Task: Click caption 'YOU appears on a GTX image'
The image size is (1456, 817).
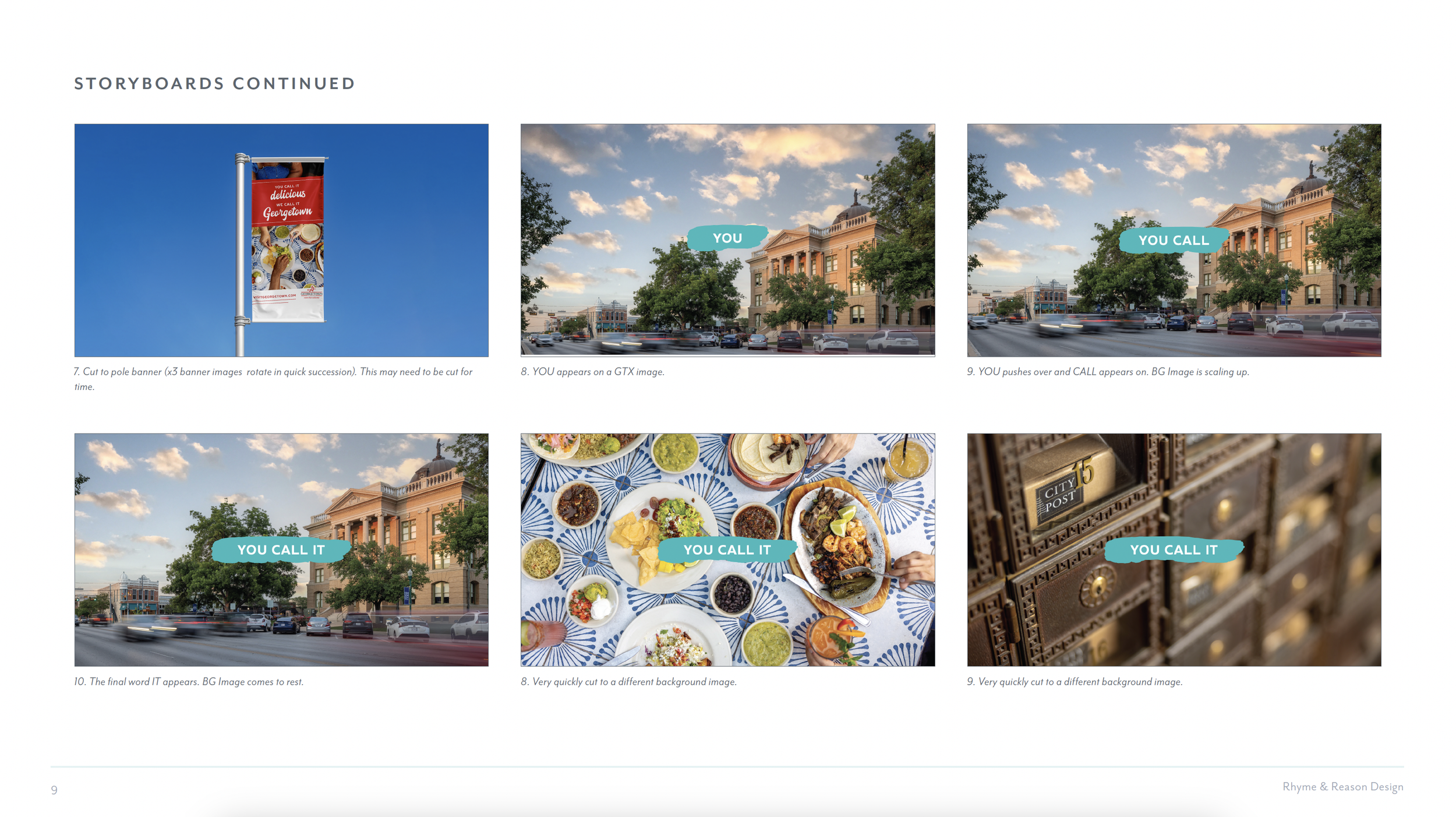Action: 592,372
